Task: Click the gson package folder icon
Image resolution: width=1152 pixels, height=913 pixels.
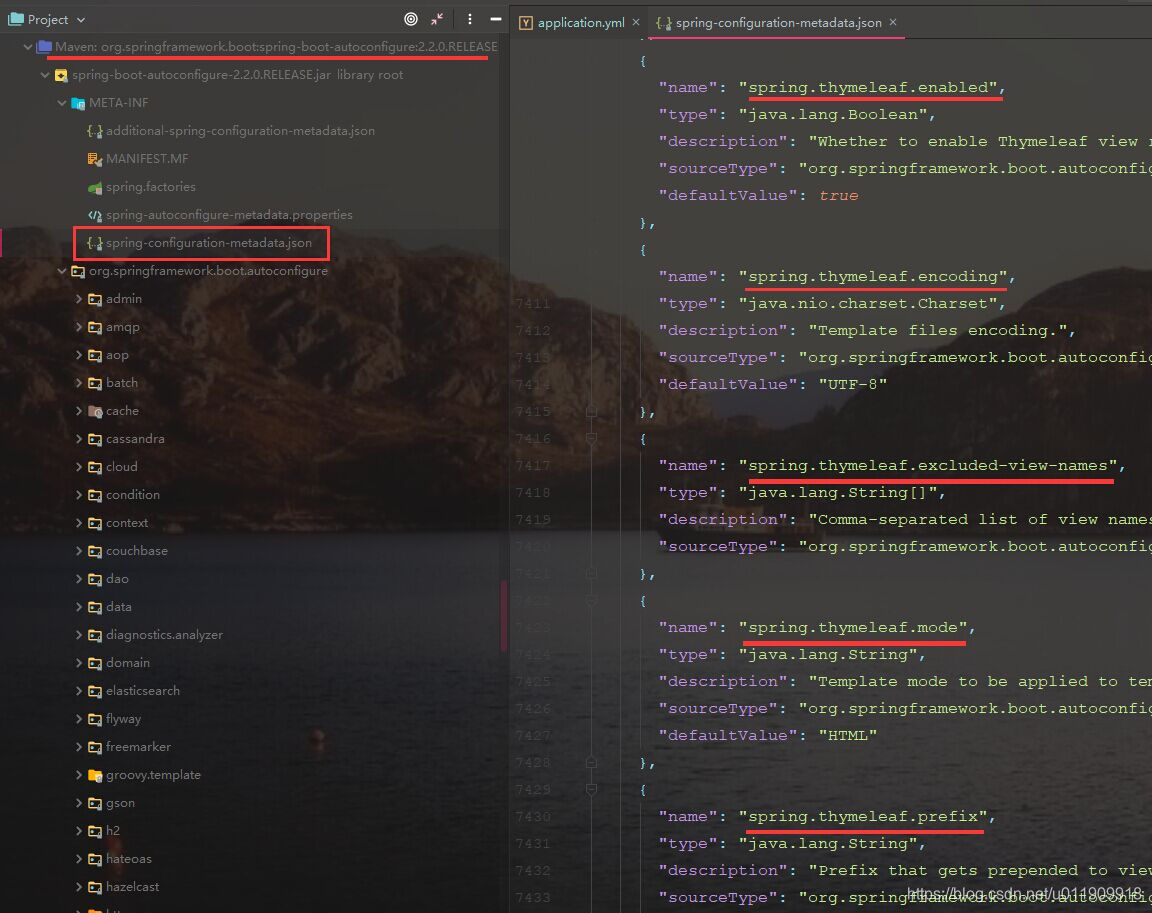Action: pos(95,803)
